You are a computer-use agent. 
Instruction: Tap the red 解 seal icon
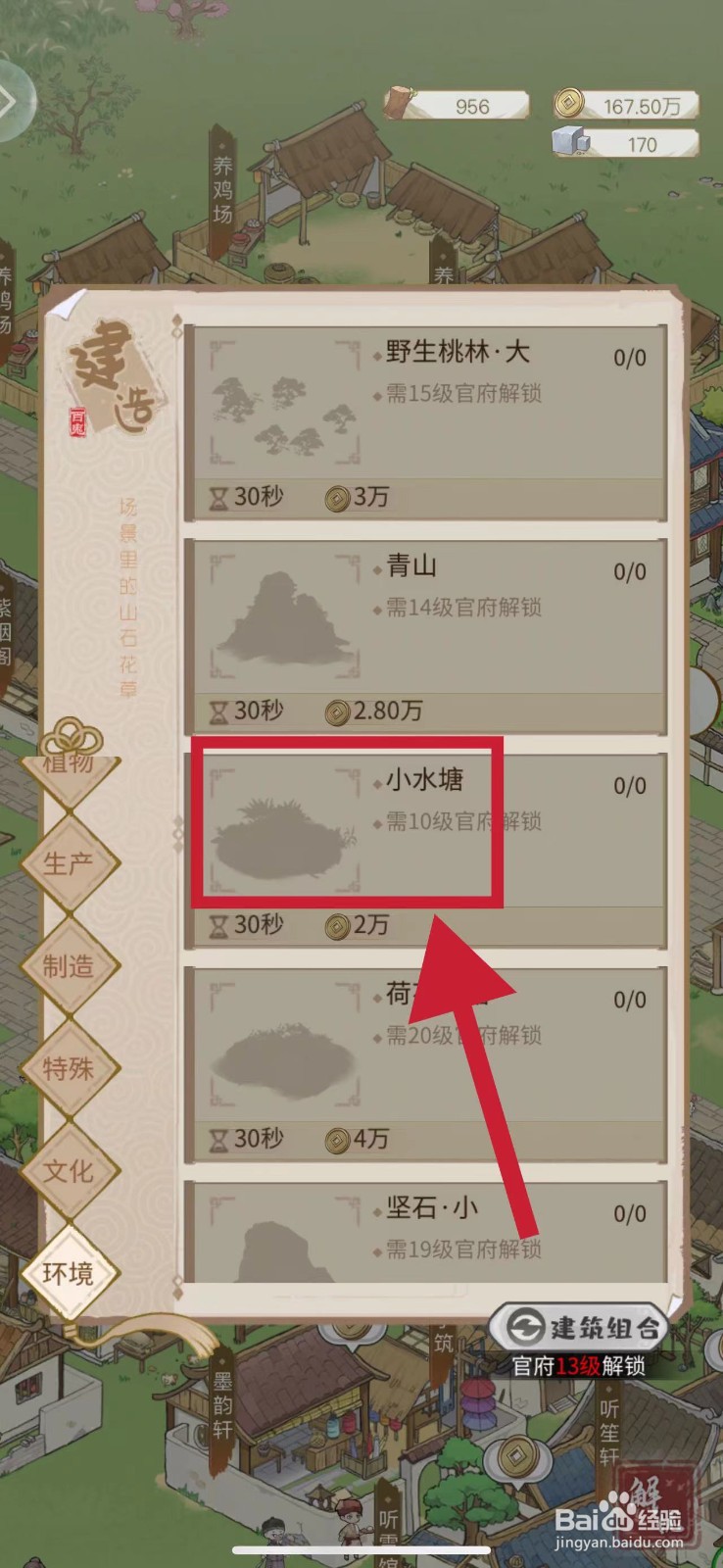[656, 1494]
